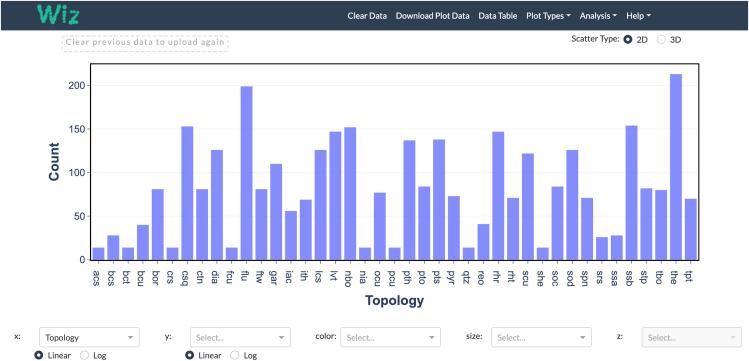Screen dimensions: 749x361
Task: Click Download Plot Data
Action: tap(433, 16)
